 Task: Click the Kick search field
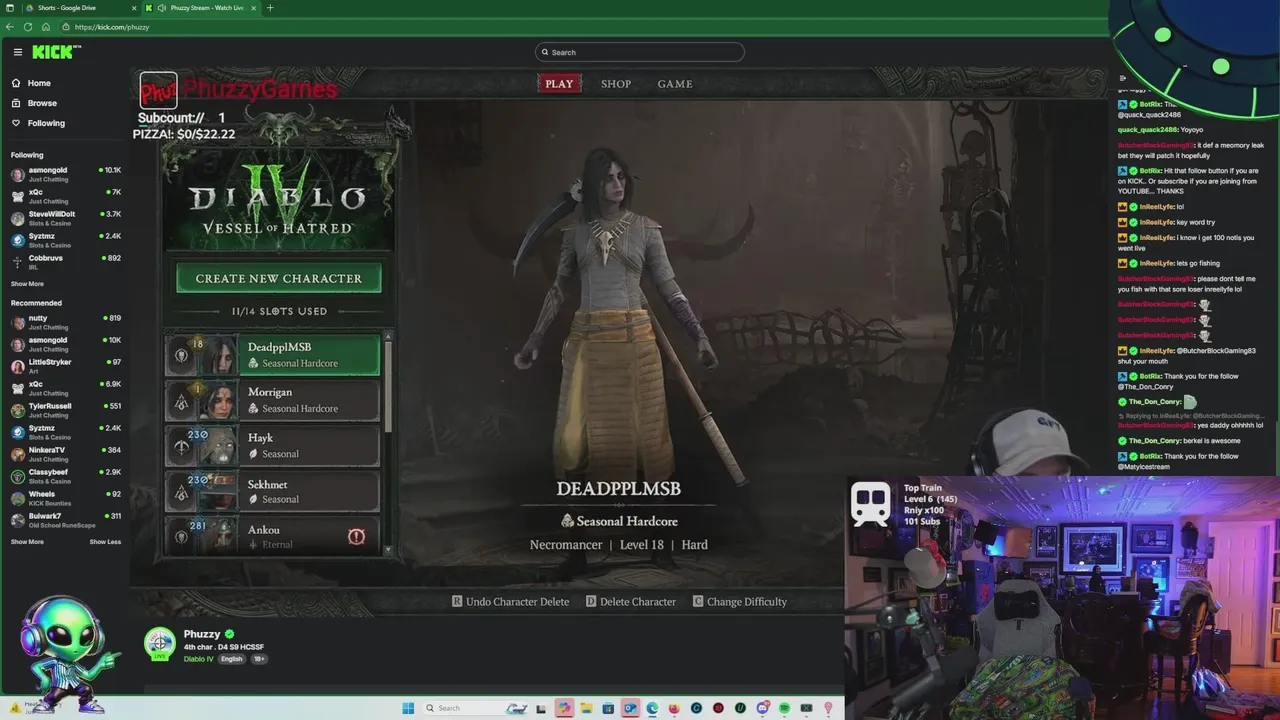[x=640, y=52]
